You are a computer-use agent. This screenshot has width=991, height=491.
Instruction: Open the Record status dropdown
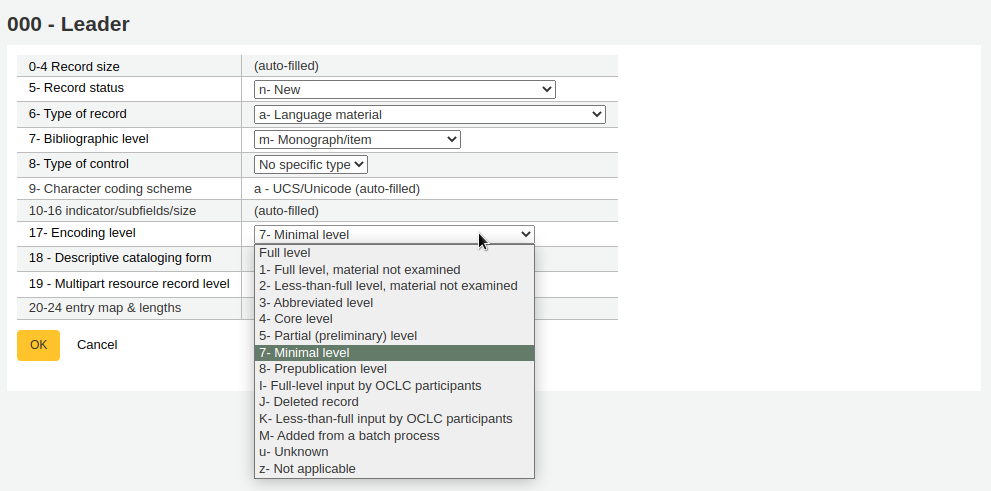click(404, 90)
